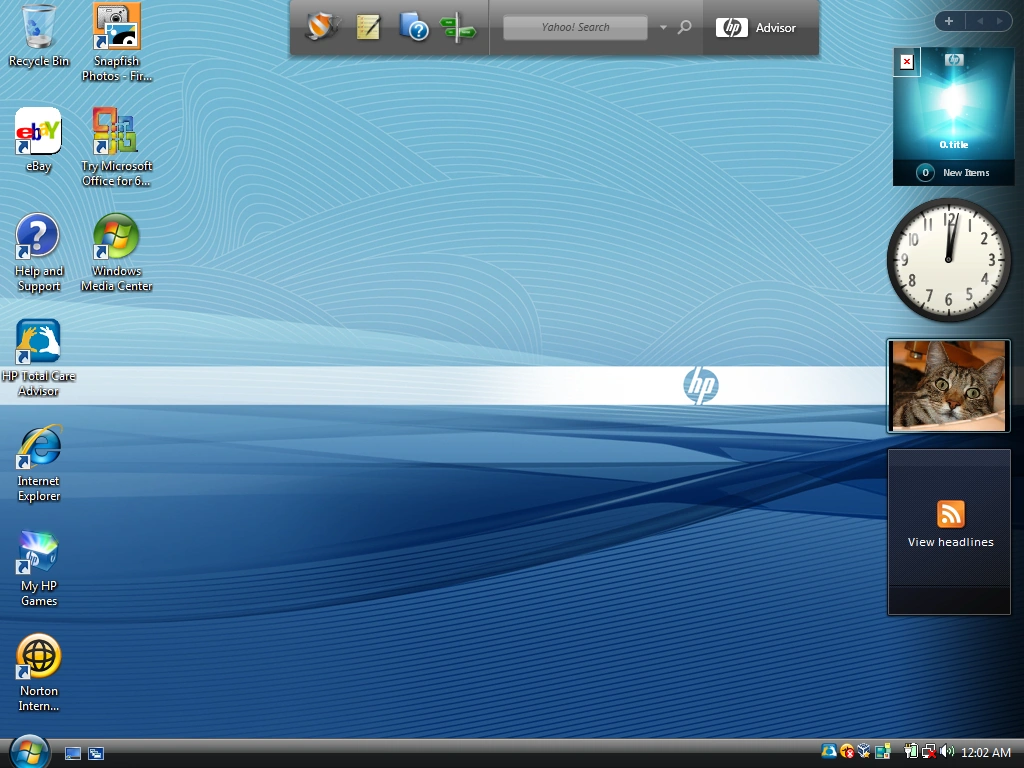The width and height of the screenshot is (1024, 768).
Task: Open Internet Explorer desktop shortcut
Action: pyautogui.click(x=38, y=444)
